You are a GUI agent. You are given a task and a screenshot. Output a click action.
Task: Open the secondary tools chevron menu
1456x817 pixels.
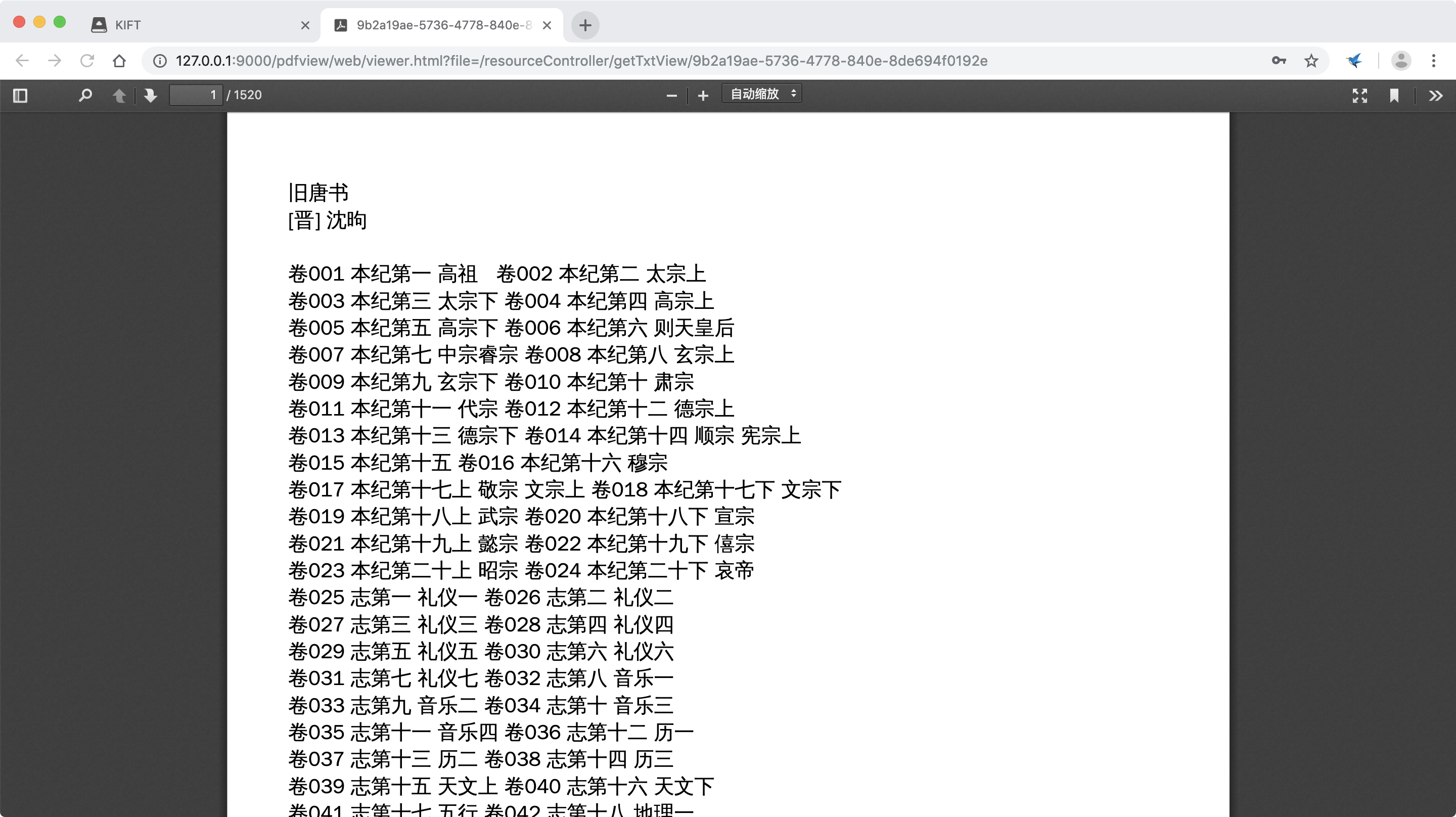[1436, 96]
